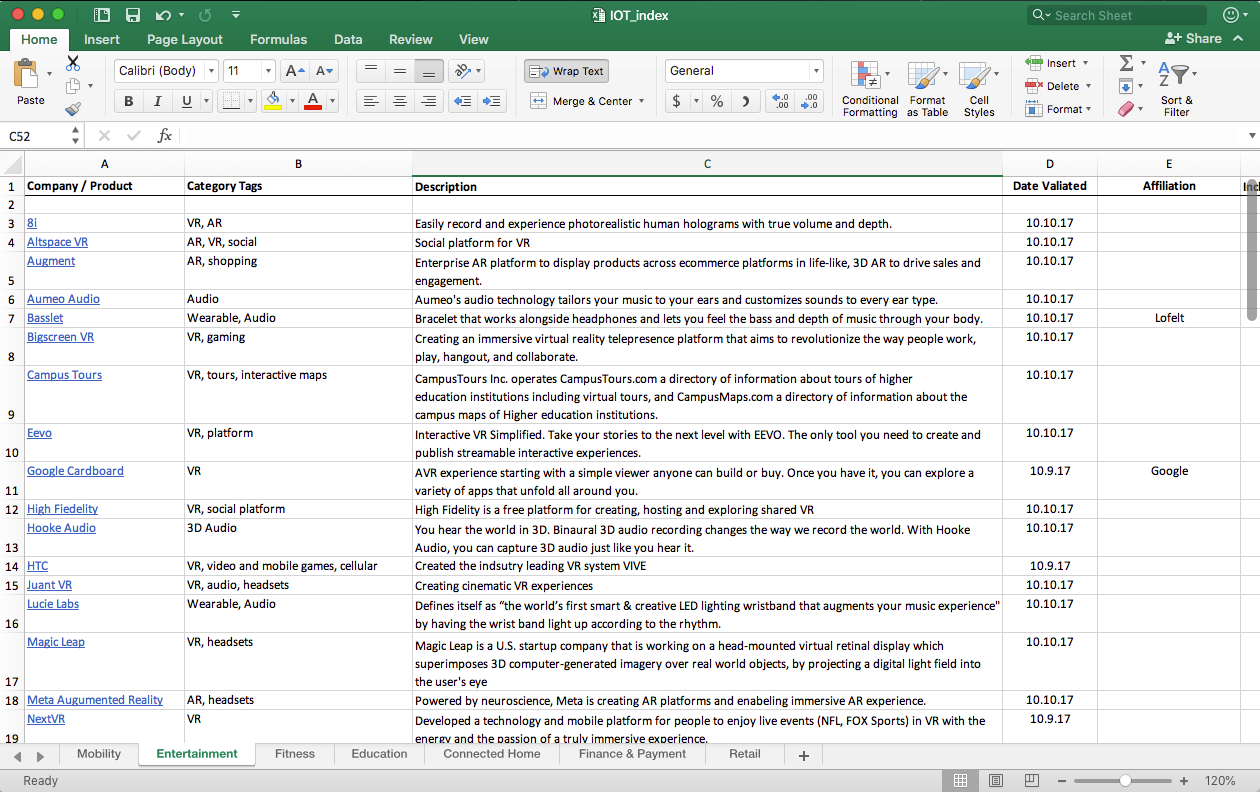This screenshot has width=1260, height=792.
Task: Apply comma style number format
Action: coord(745,101)
